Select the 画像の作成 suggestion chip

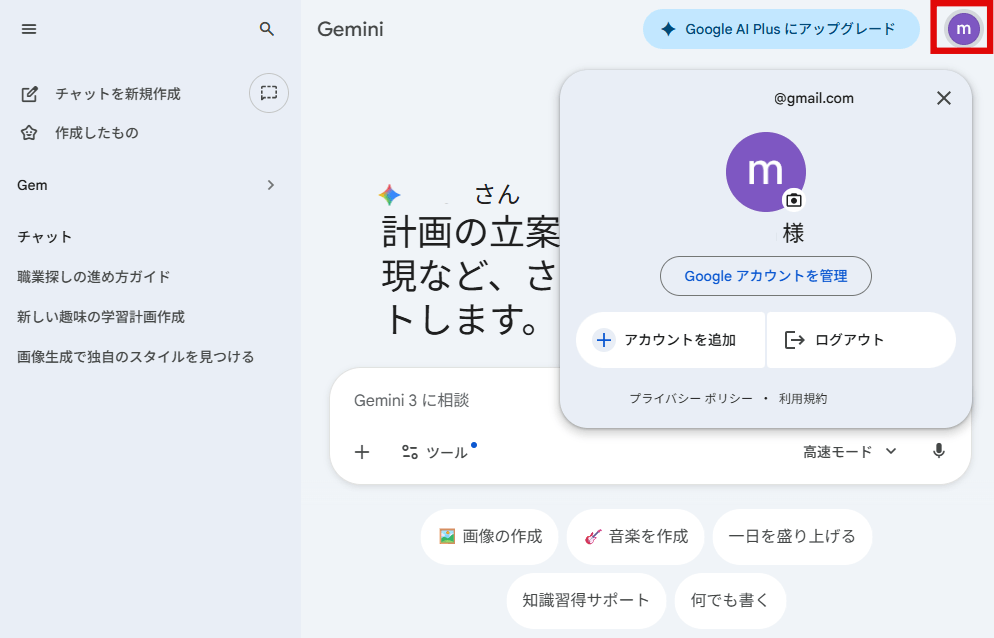489,537
